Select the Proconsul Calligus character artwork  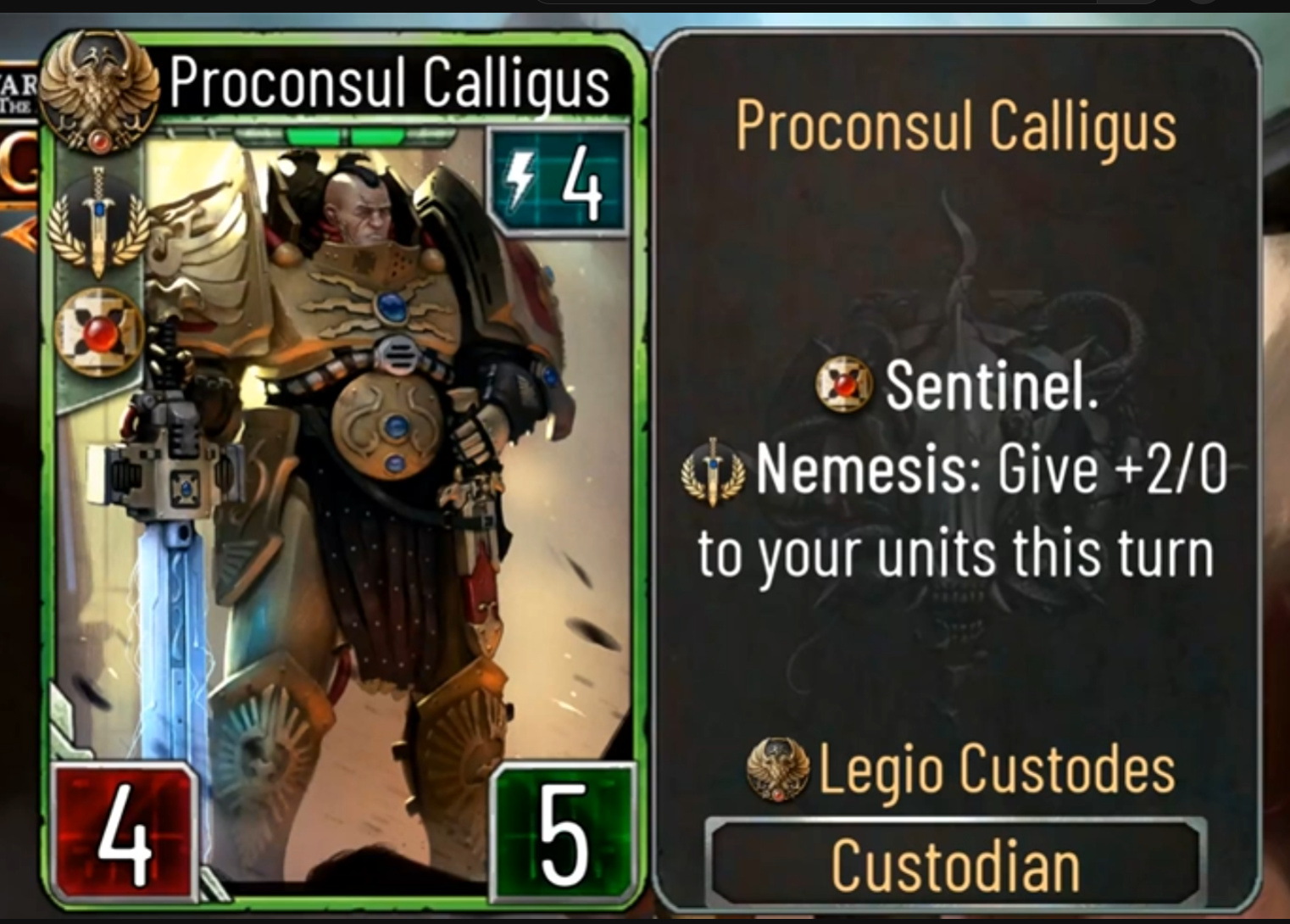[344, 509]
